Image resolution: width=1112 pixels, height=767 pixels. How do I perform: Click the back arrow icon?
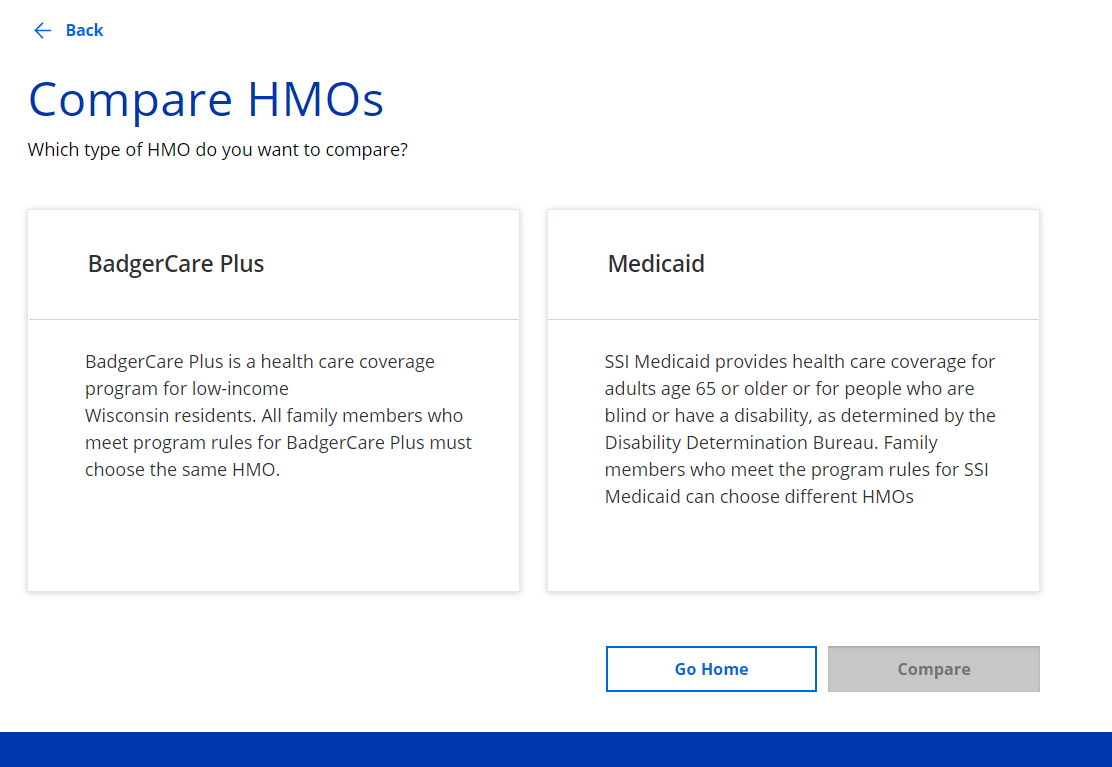(42, 31)
